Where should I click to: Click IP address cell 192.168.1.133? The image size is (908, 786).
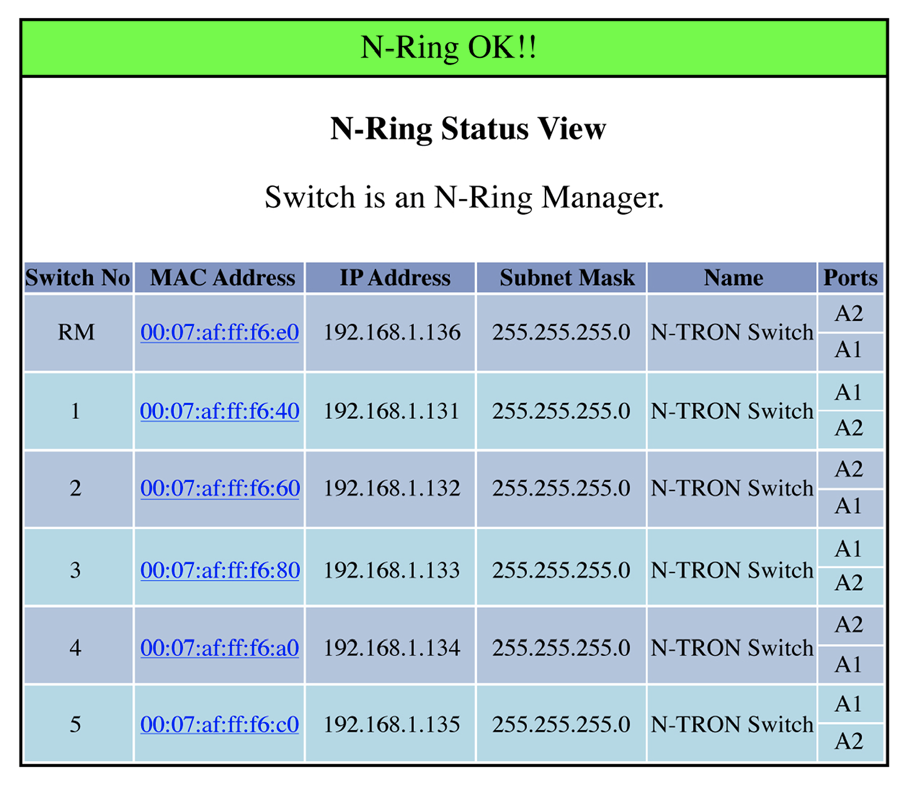[390, 571]
